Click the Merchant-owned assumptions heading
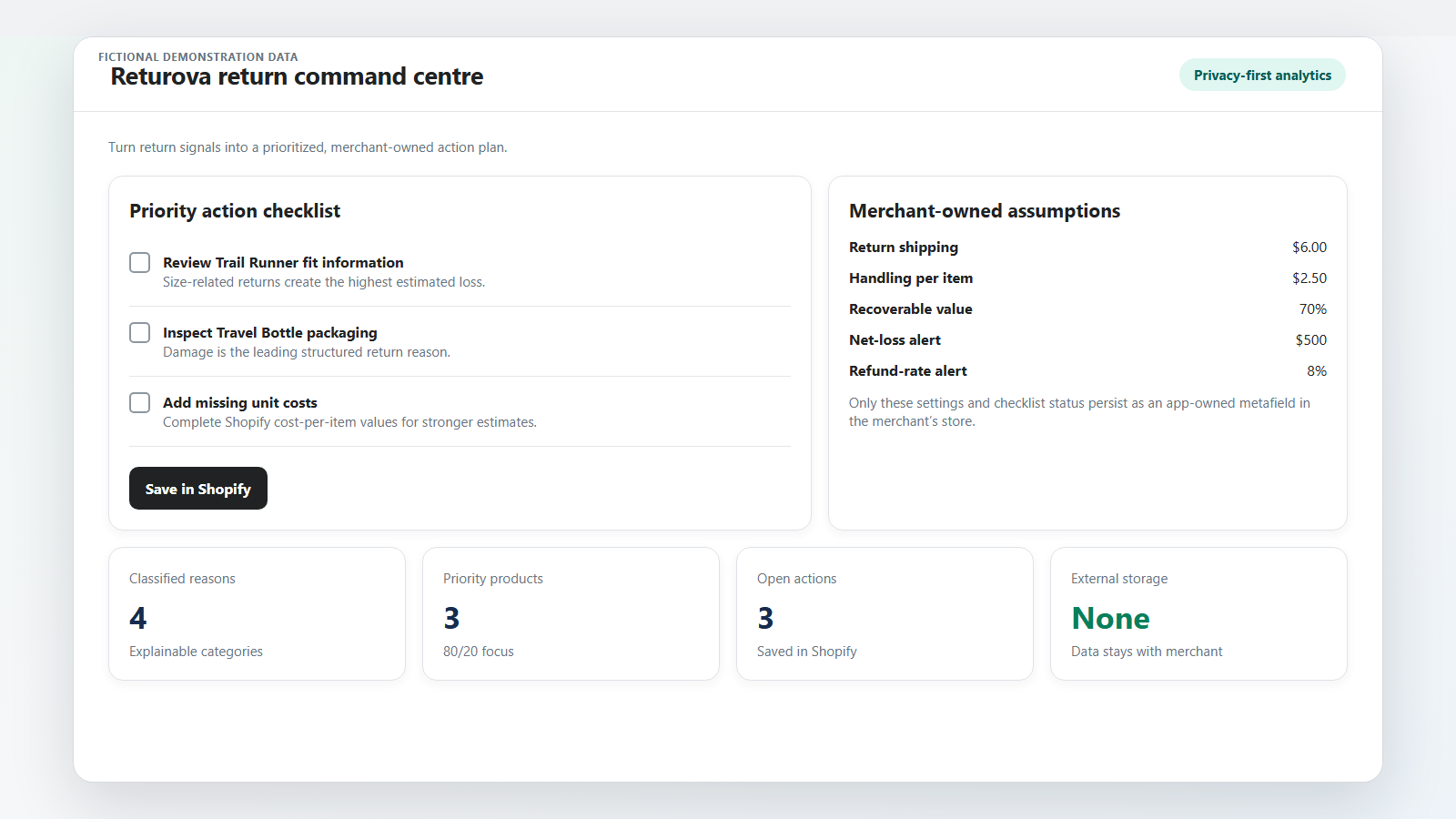1456x819 pixels. [x=985, y=211]
